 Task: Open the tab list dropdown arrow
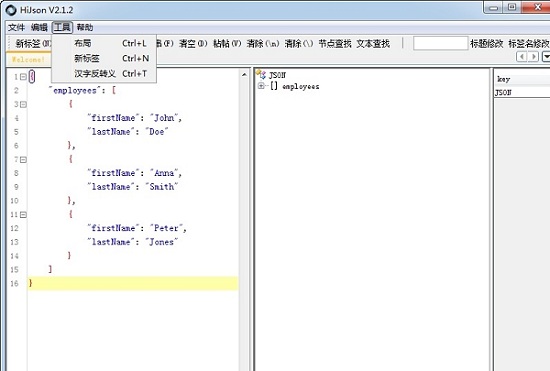pos(546,56)
